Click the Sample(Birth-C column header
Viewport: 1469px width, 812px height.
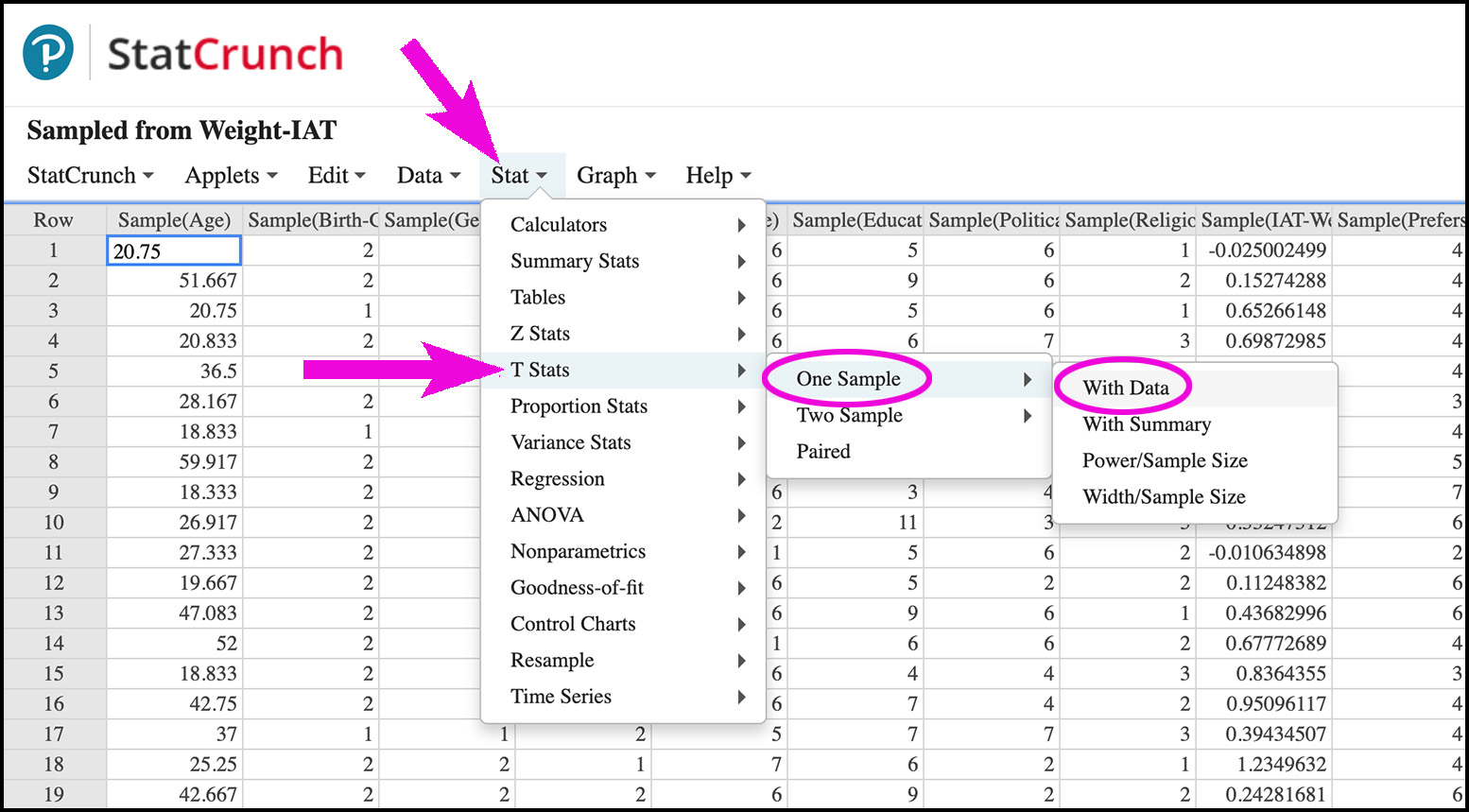(x=311, y=220)
